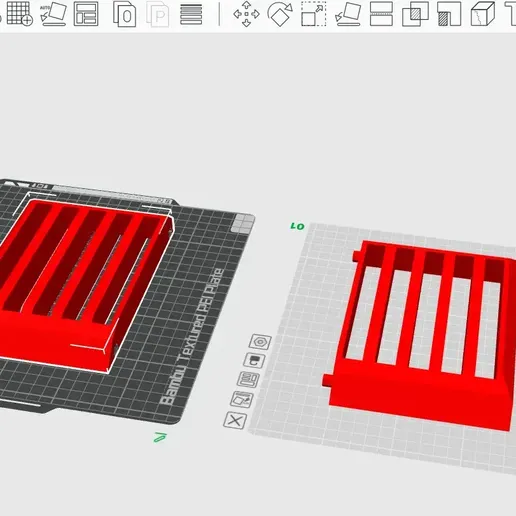The width and height of the screenshot is (516, 516).
Task: Select the Seam Painting cube tool
Action: [x=483, y=14]
